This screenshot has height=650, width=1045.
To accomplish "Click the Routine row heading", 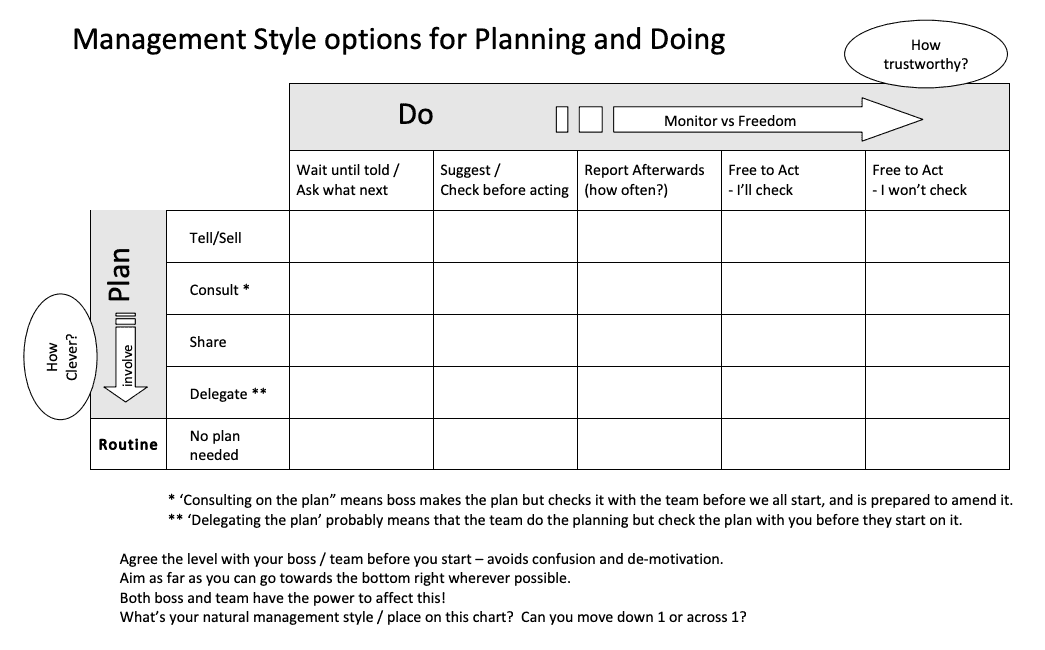I will (128, 445).
